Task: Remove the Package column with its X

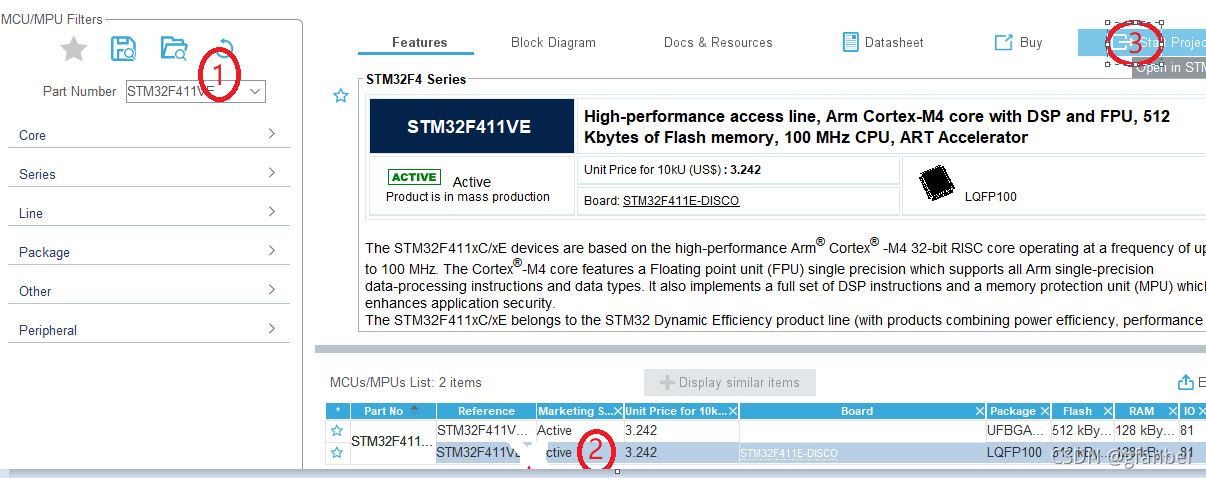Action: click(1044, 411)
